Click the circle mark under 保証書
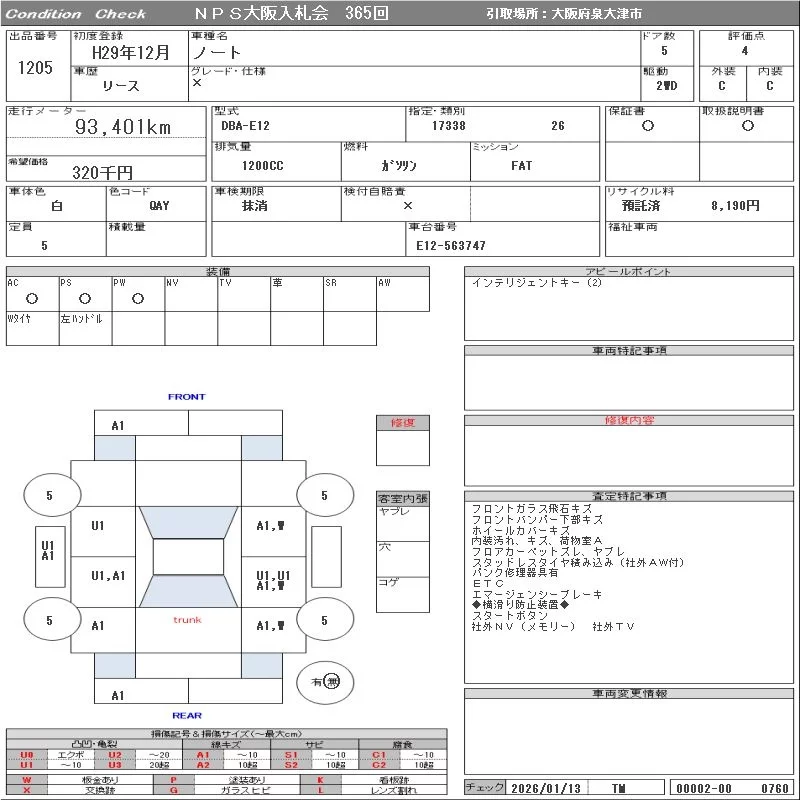 pos(648,126)
